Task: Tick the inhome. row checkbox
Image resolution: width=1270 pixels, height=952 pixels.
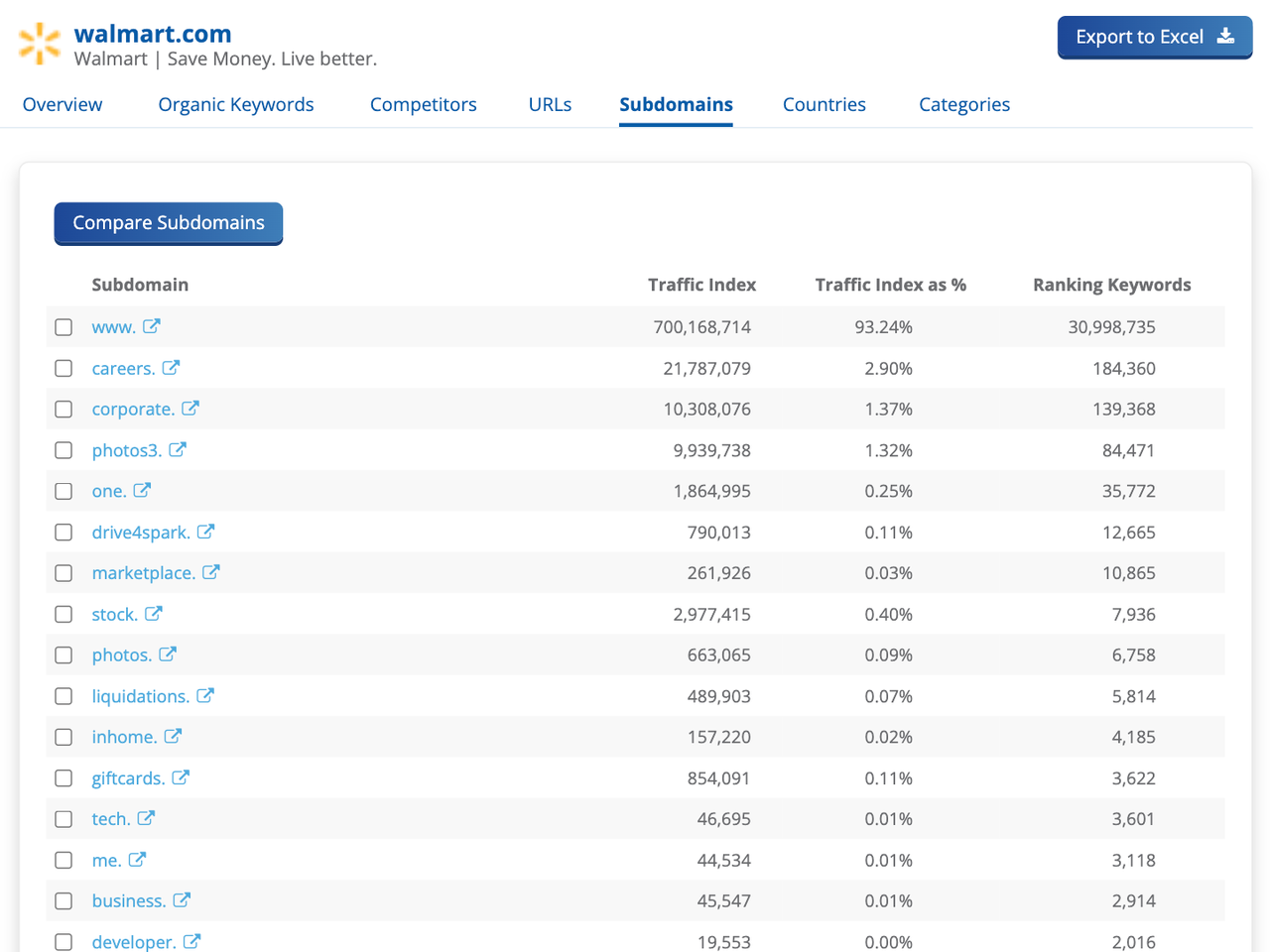Action: tap(63, 737)
